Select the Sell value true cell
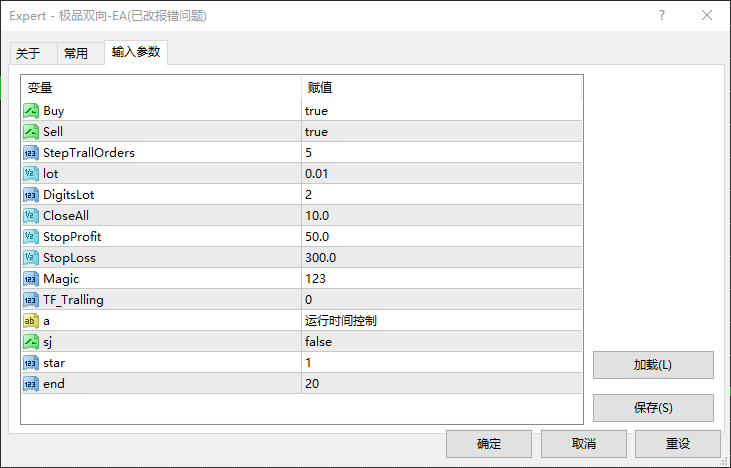 pyautogui.click(x=440, y=132)
